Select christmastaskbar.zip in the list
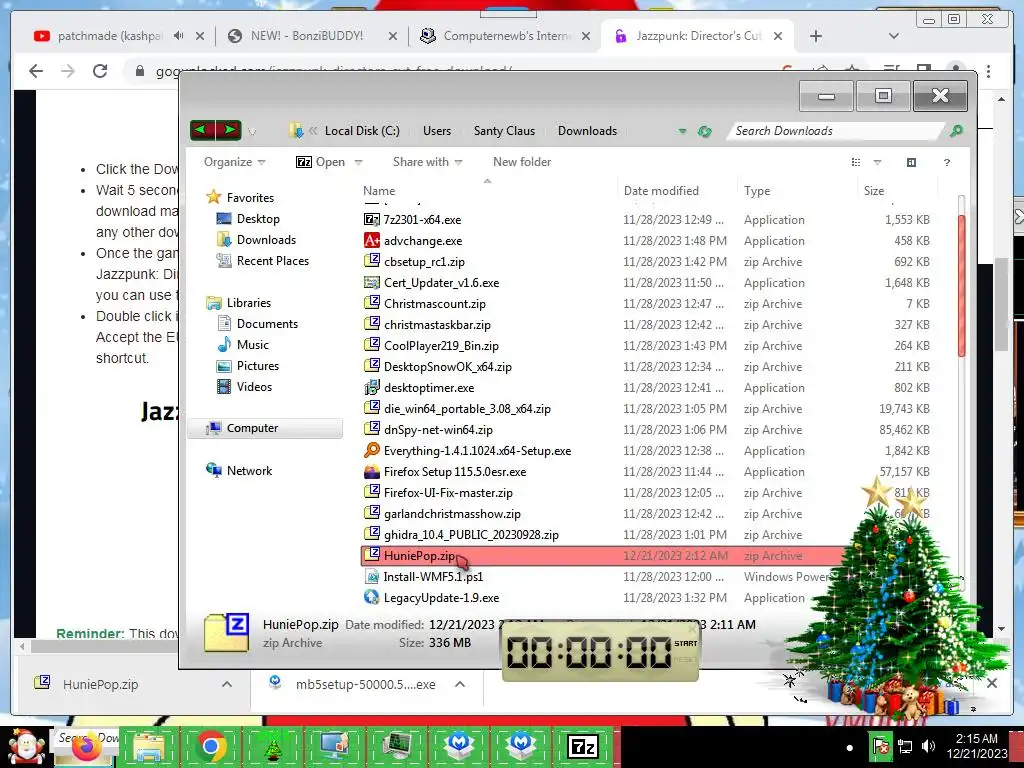The width and height of the screenshot is (1024, 768). [x=437, y=325]
